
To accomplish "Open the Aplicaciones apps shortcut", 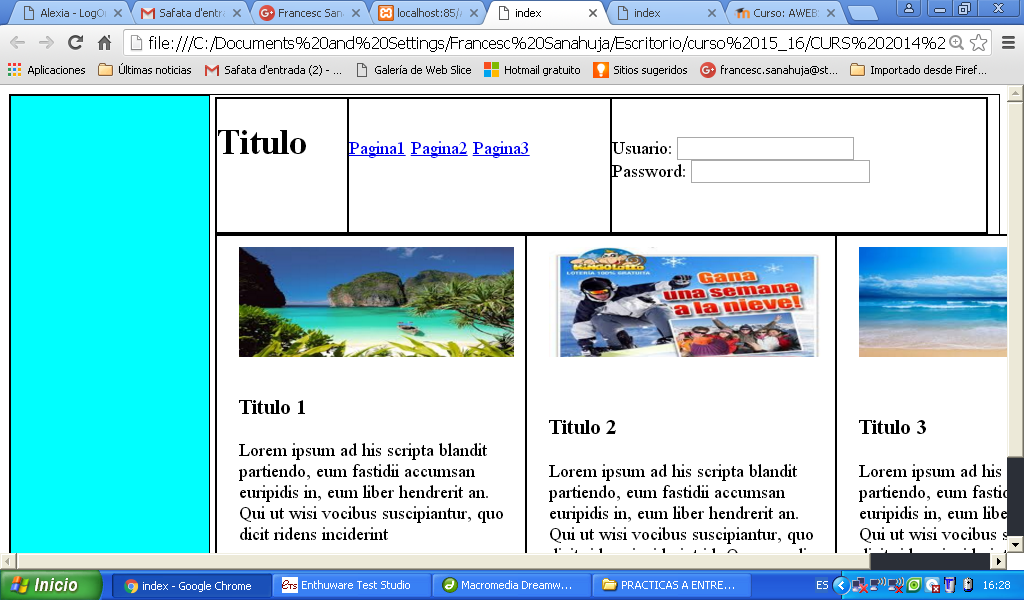I will click(x=46, y=70).
